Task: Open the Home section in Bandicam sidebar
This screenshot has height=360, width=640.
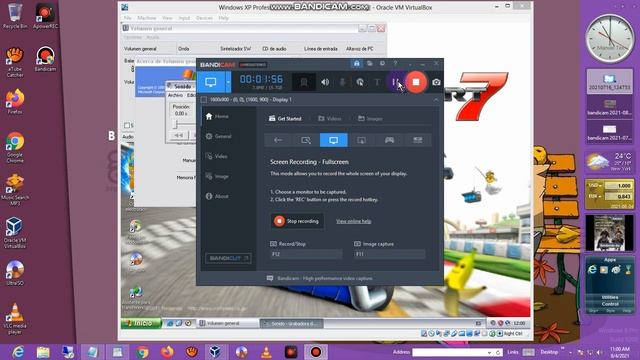Action: click(217, 116)
